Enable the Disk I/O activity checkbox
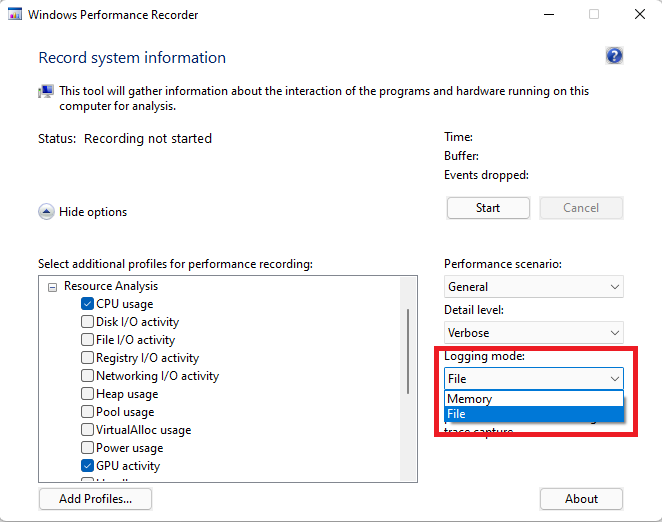The image size is (662, 522). (87, 321)
